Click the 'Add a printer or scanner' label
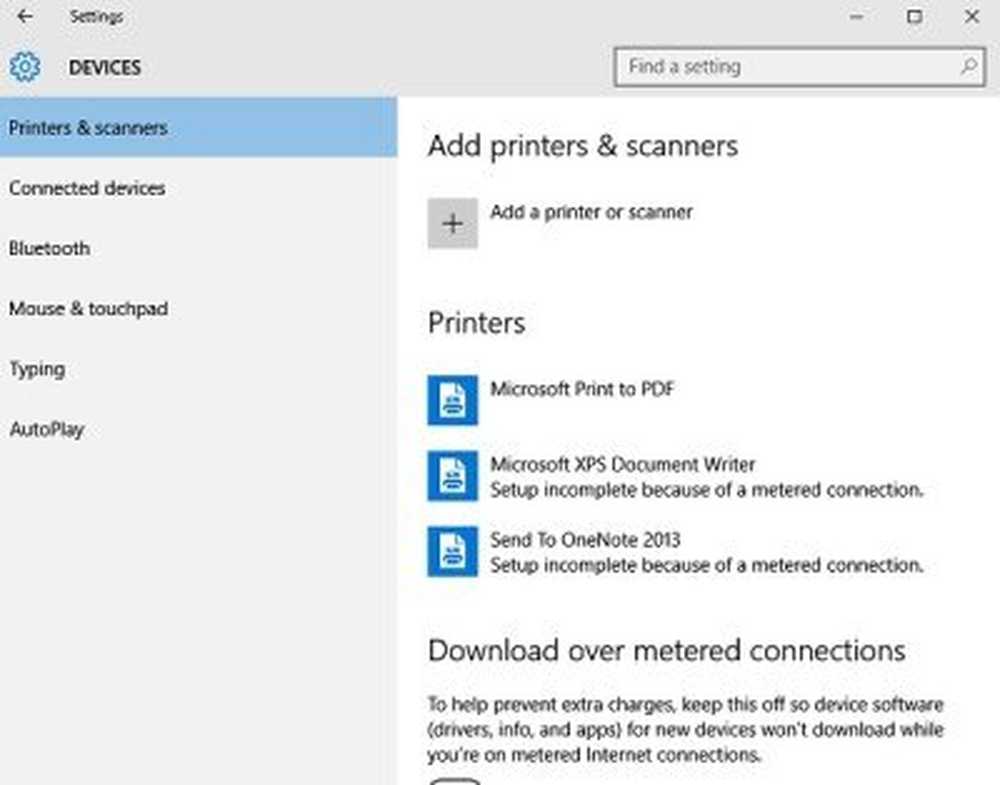This screenshot has height=785, width=1000. pos(591,212)
